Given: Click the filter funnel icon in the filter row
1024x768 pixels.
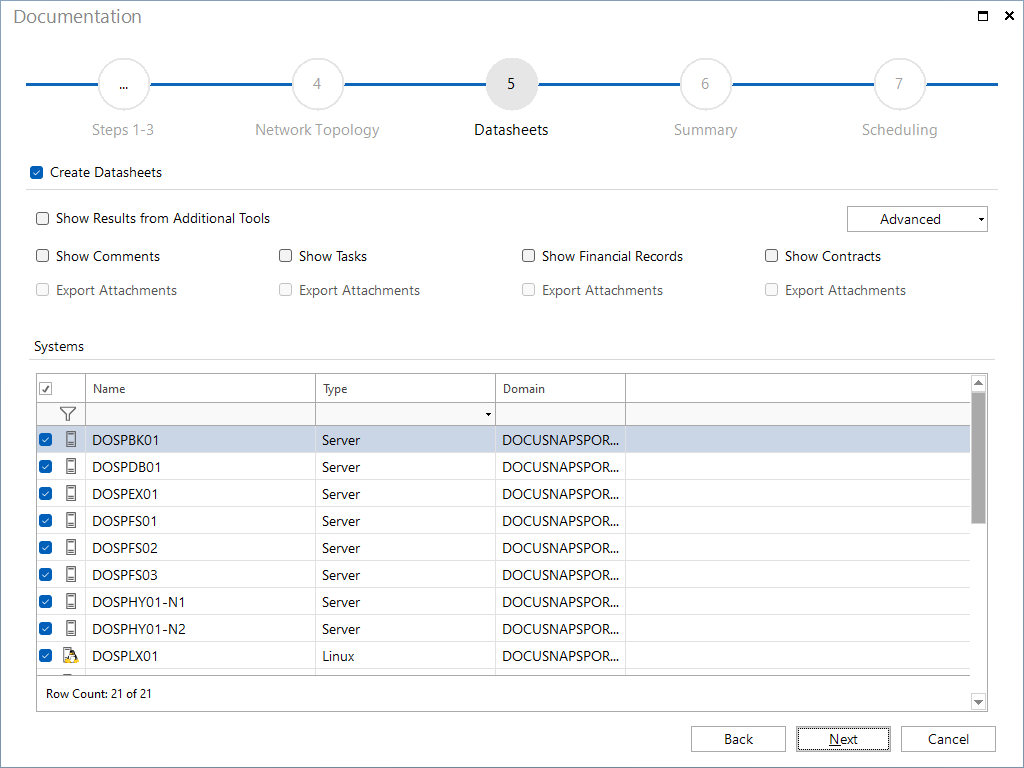Looking at the screenshot, I should click(x=68, y=414).
